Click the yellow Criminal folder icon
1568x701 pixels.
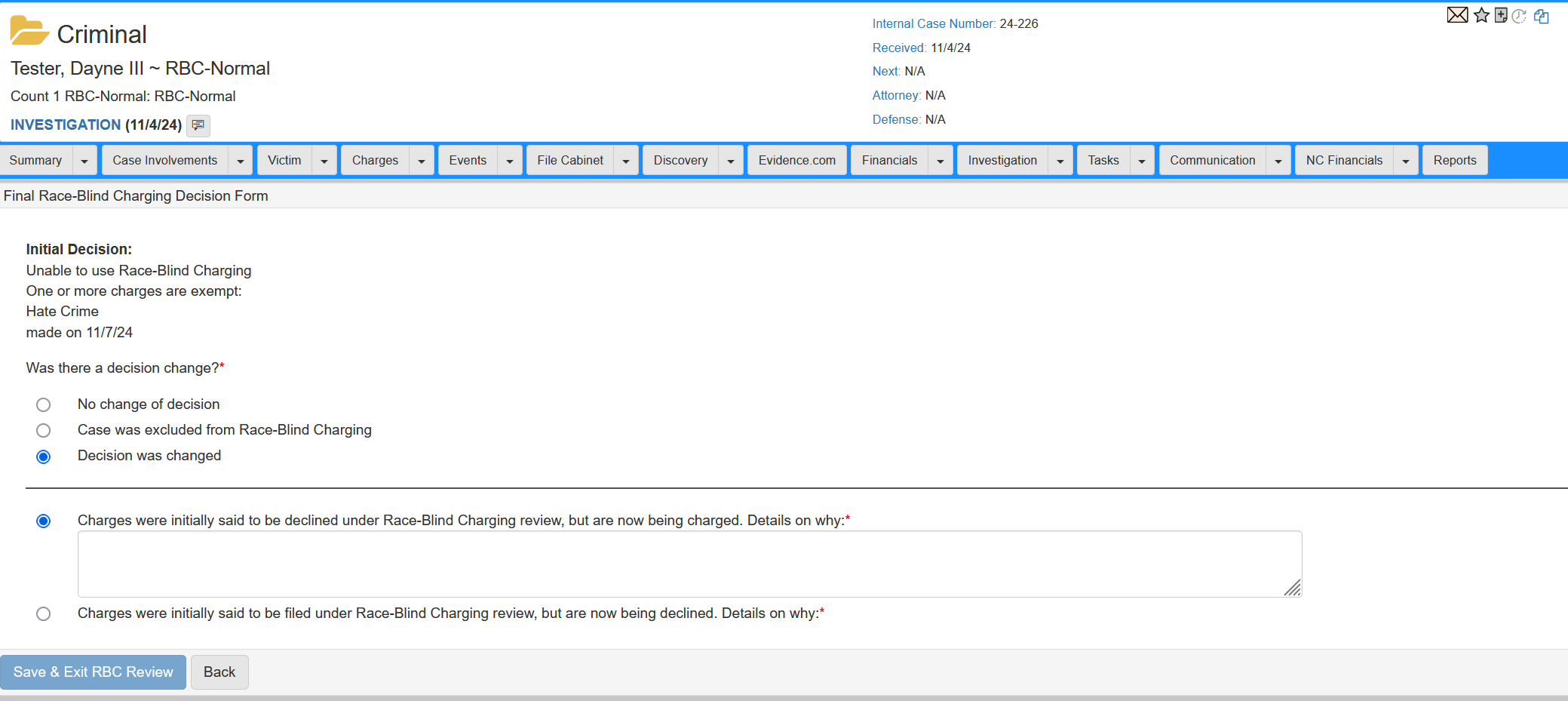[29, 32]
